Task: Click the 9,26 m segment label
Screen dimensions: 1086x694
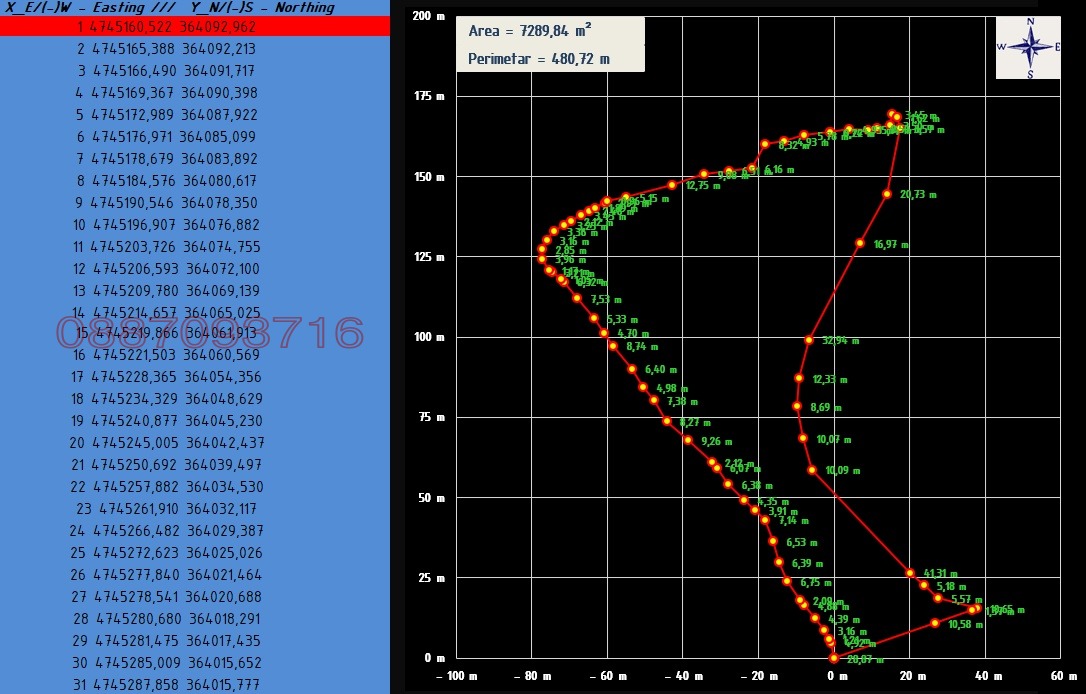Action: [716, 441]
